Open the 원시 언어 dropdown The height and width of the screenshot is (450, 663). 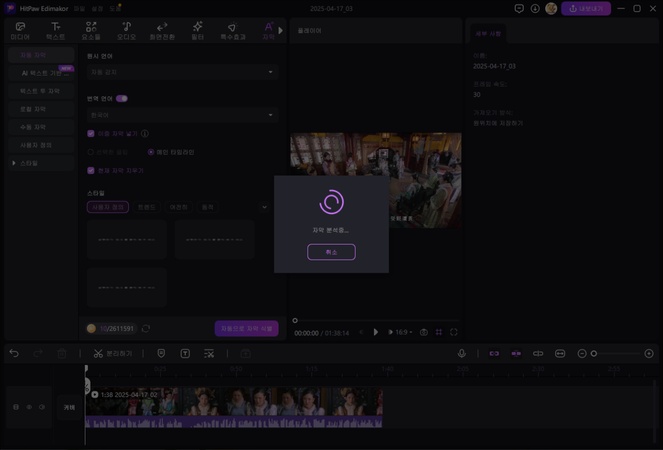pyautogui.click(x=181, y=72)
